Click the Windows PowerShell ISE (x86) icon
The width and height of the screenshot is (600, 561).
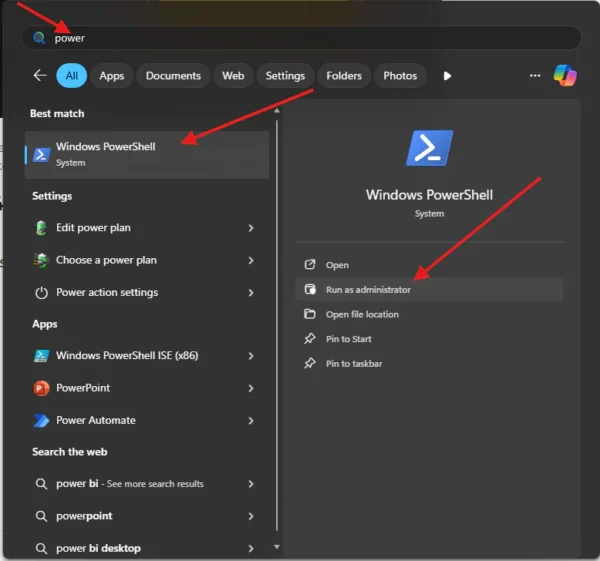click(x=41, y=356)
